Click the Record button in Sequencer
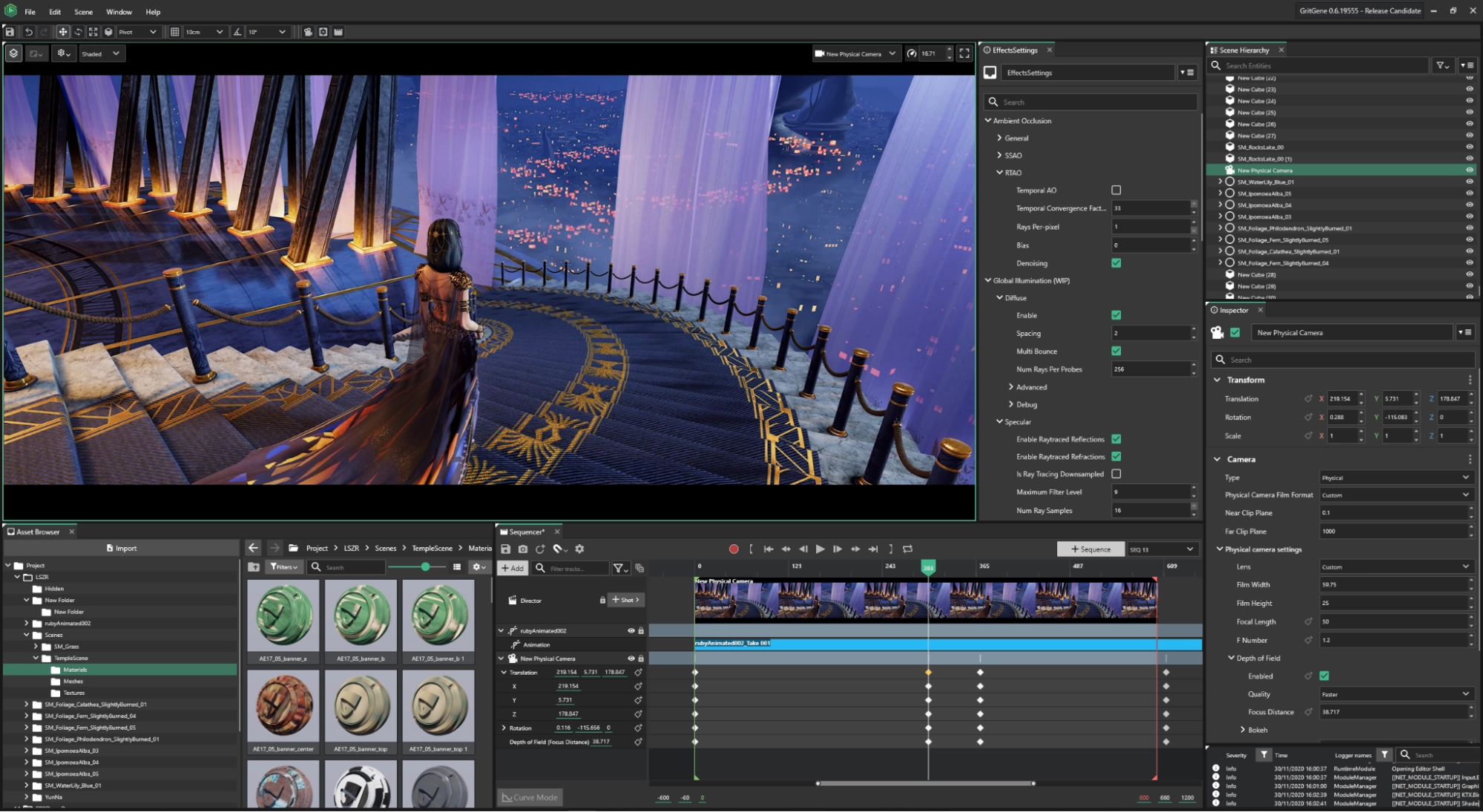Screen dimensions: 1483x812 734,549
